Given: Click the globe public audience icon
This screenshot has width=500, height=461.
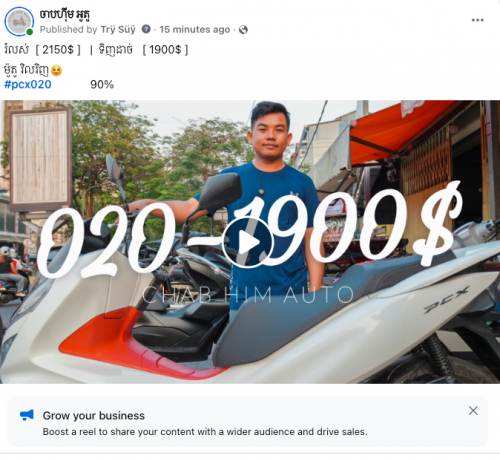Looking at the screenshot, I should [x=243, y=30].
